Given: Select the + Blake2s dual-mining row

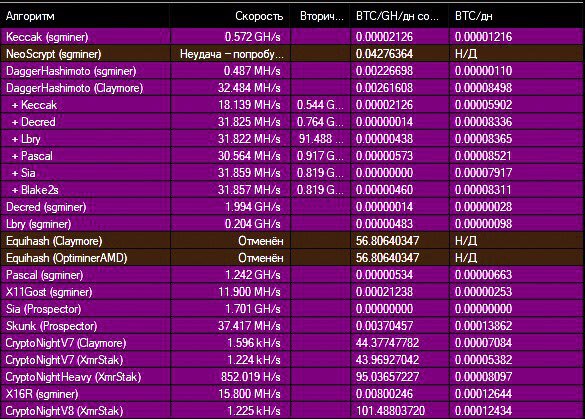Looking at the screenshot, I should 292,190.
